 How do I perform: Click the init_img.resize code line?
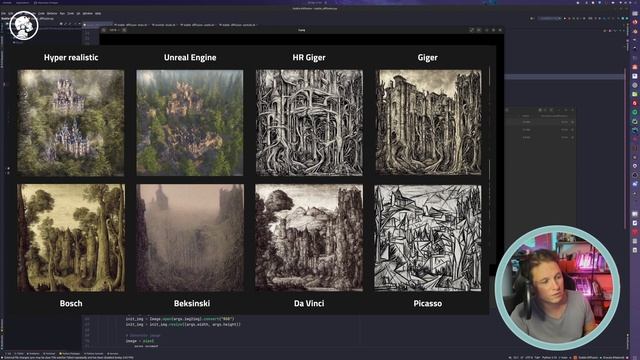[x=183, y=324]
